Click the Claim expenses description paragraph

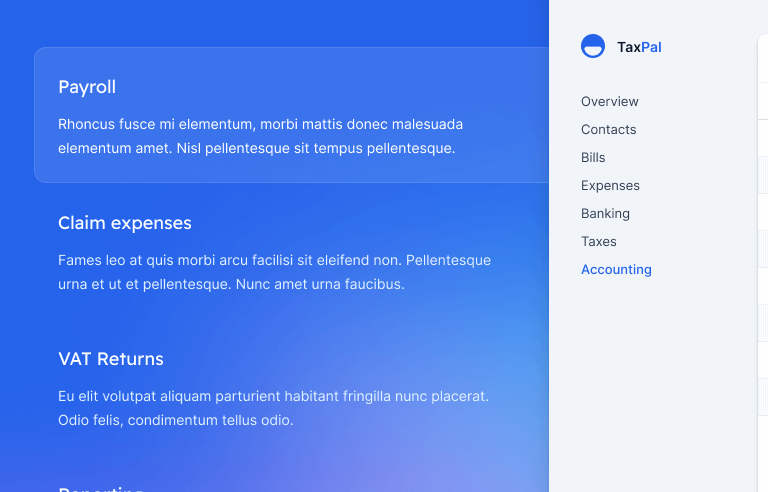coord(274,272)
